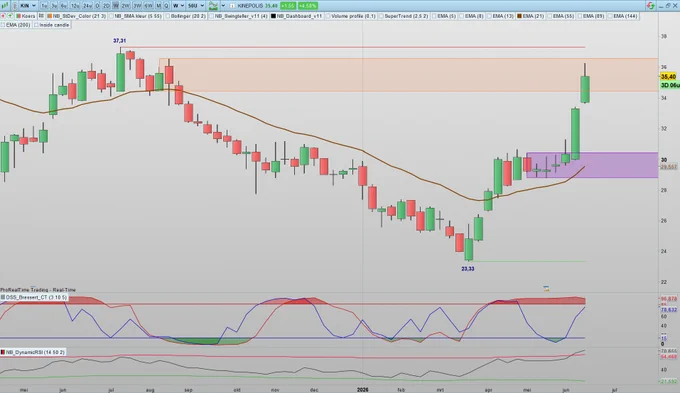Click the brown EMA (21) color swatch
Viewport: 680px width, 393px height.
(x=519, y=16)
